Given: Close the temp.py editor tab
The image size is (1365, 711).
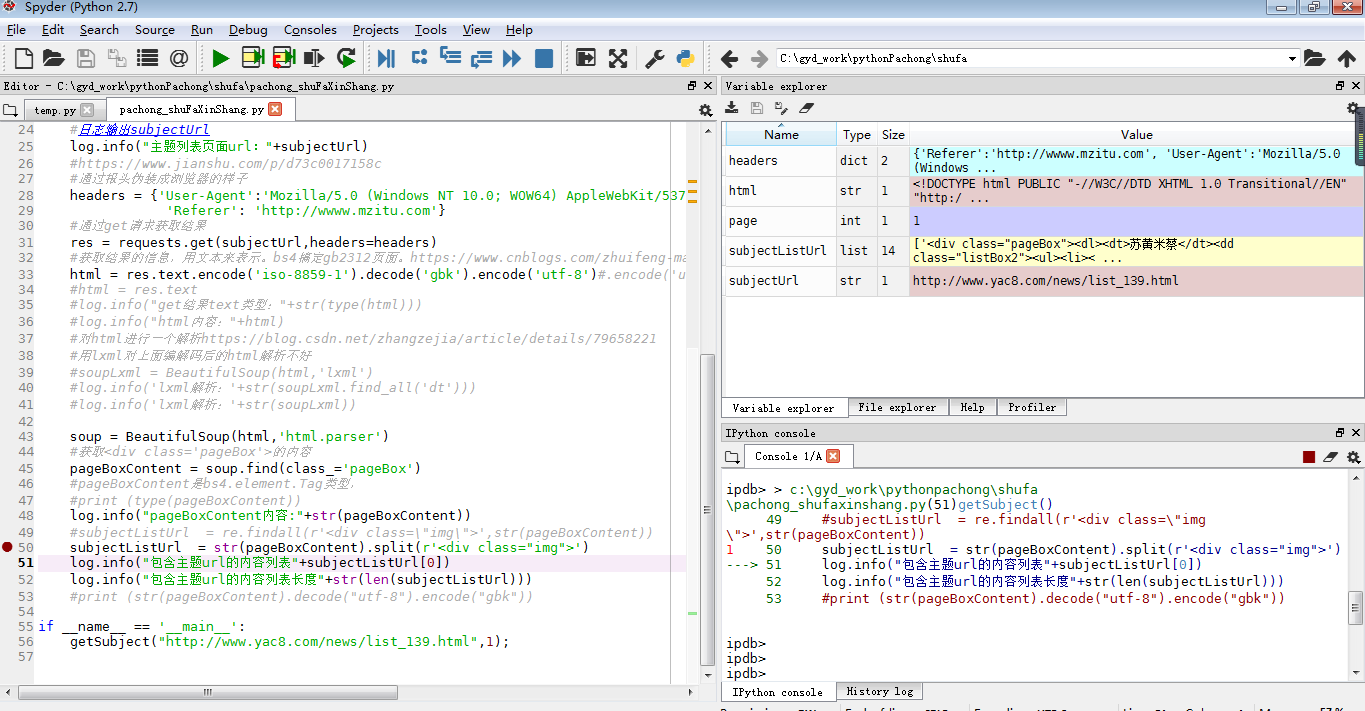Looking at the screenshot, I should click(87, 110).
